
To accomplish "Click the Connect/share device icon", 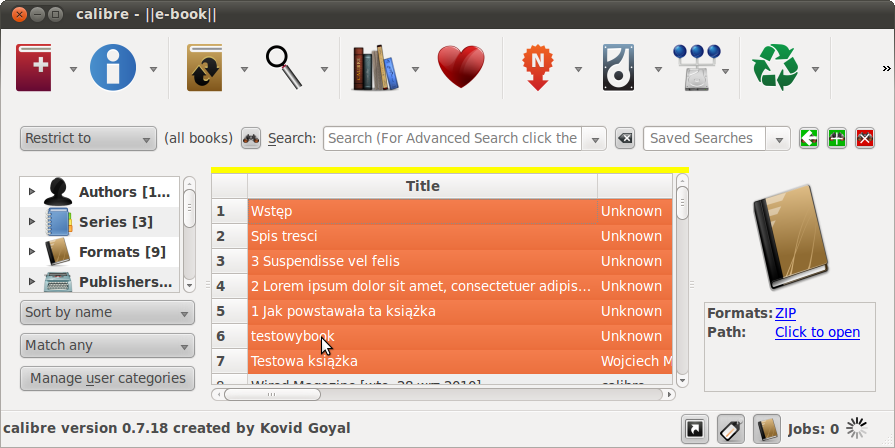I will (696, 68).
